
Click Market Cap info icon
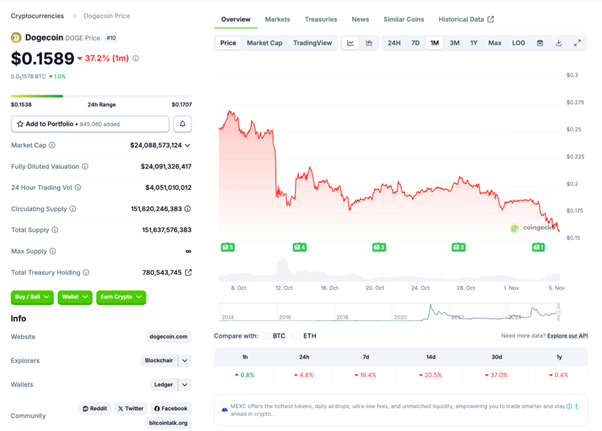coord(53,145)
